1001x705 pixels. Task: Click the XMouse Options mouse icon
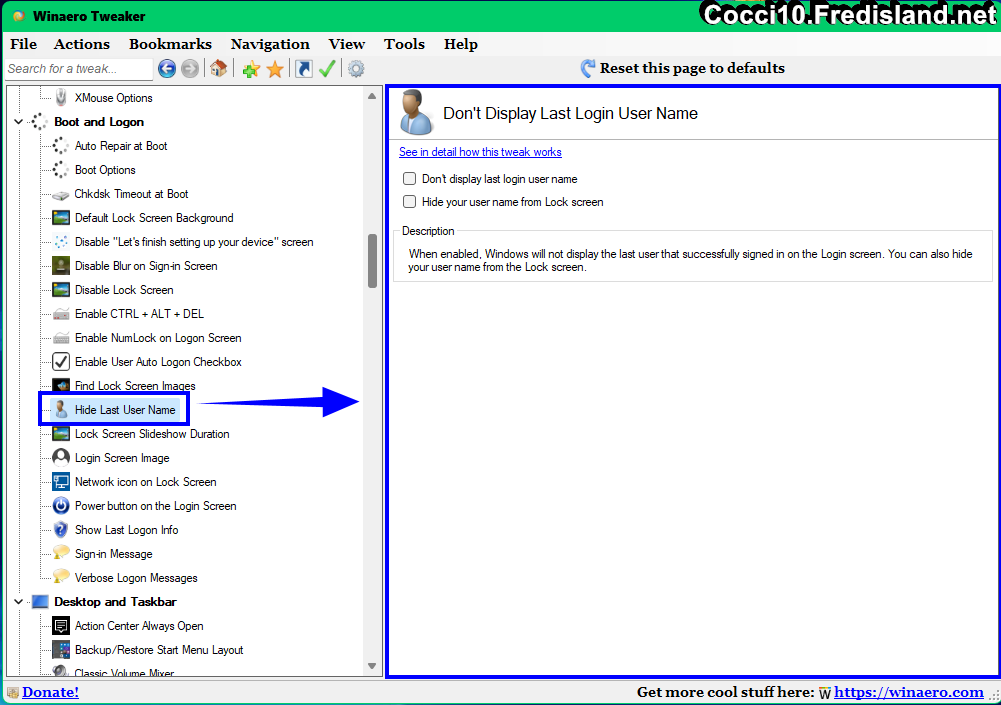click(x=61, y=98)
